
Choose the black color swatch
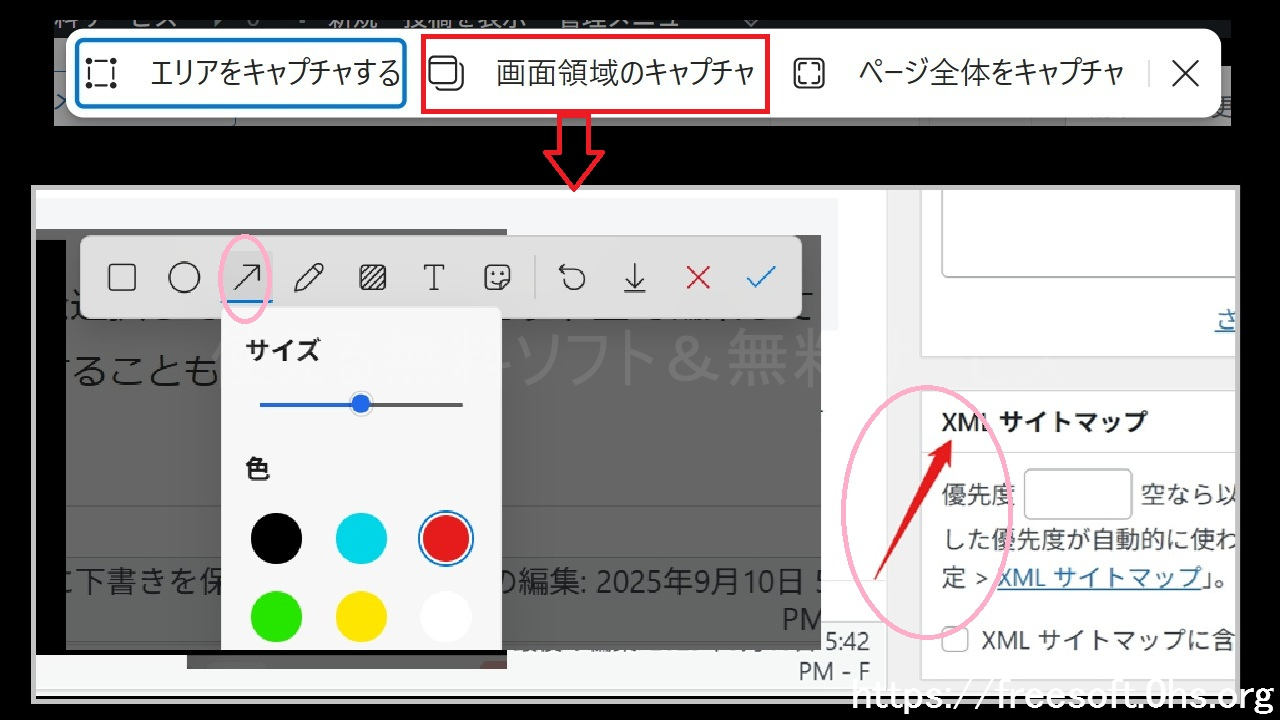276,538
